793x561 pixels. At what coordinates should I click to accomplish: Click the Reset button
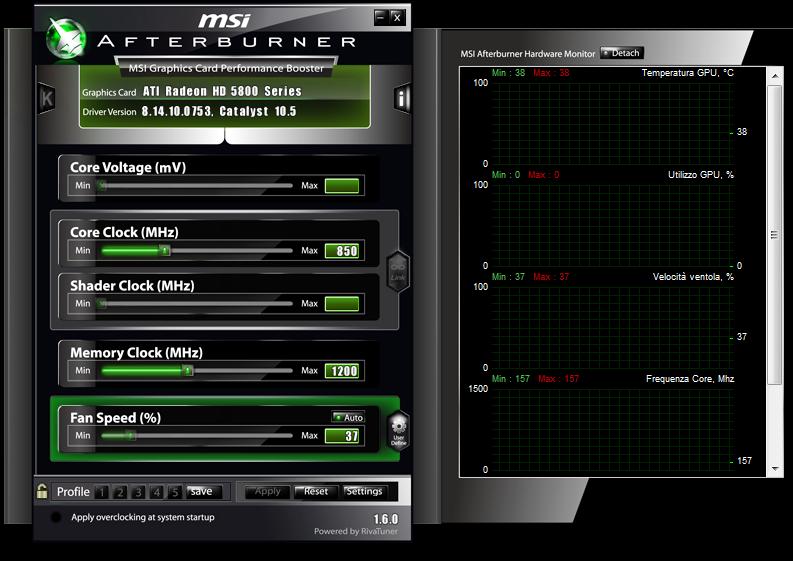tap(316, 492)
